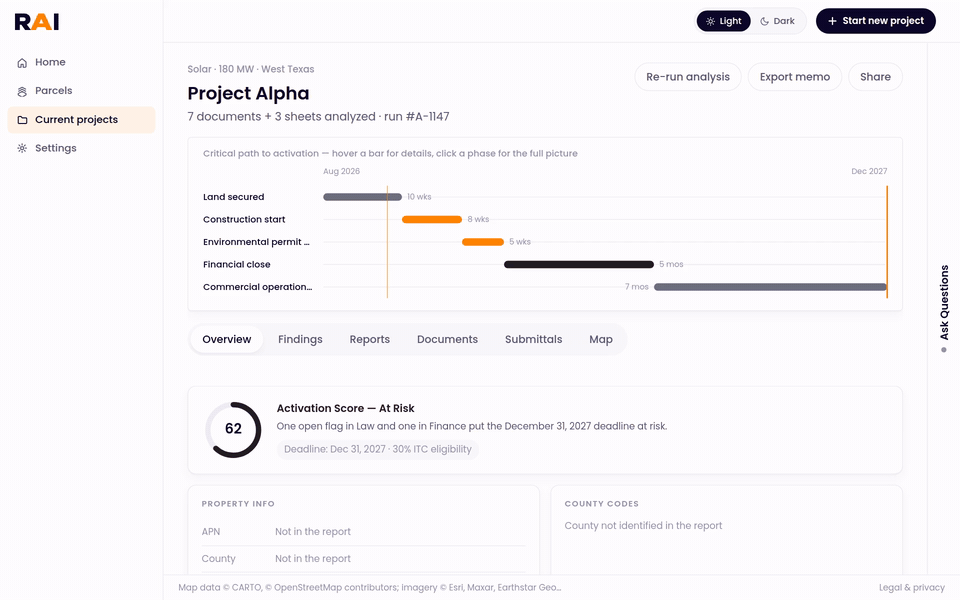Click the Financial close black bar
Image resolution: width=960 pixels, height=600 pixels.
coord(579,264)
